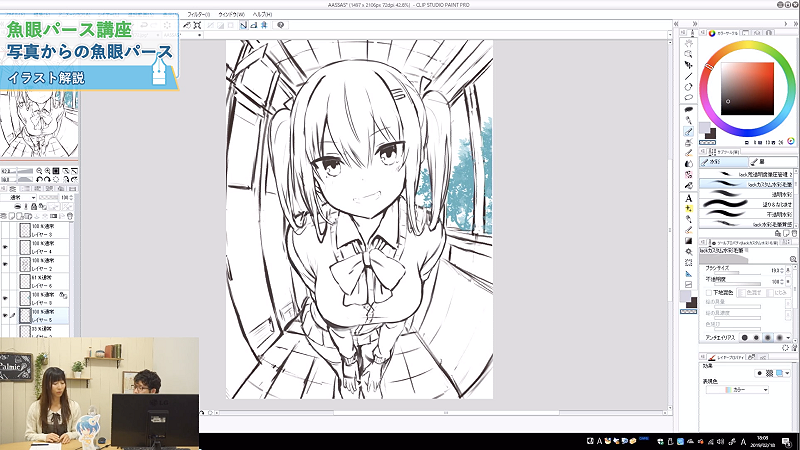Open the フィルター menu
Image resolution: width=800 pixels, height=450 pixels.
(198, 15)
